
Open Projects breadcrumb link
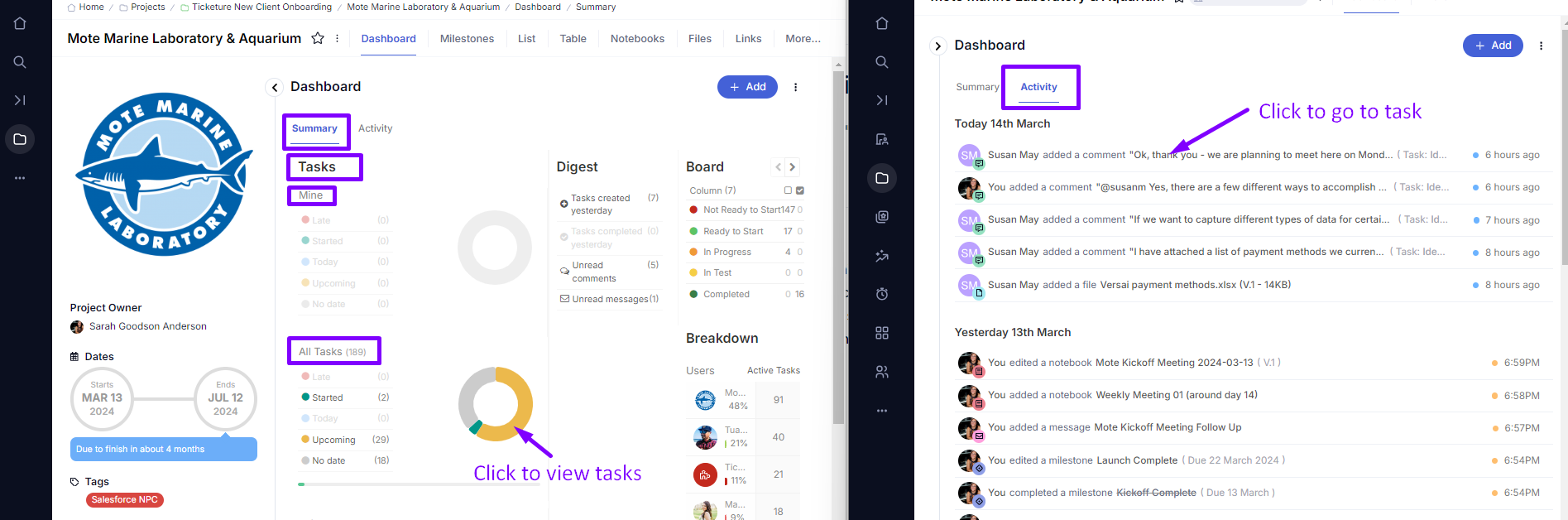[148, 7]
